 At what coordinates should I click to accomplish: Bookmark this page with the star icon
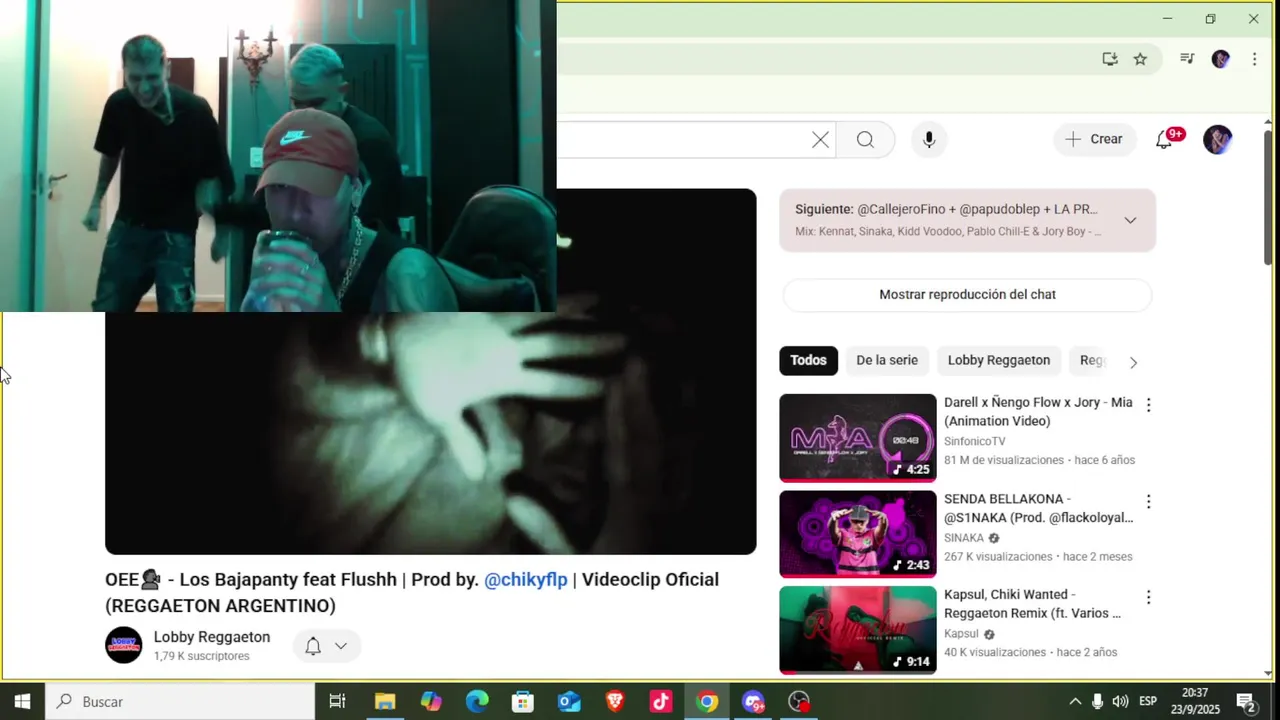(x=1140, y=59)
